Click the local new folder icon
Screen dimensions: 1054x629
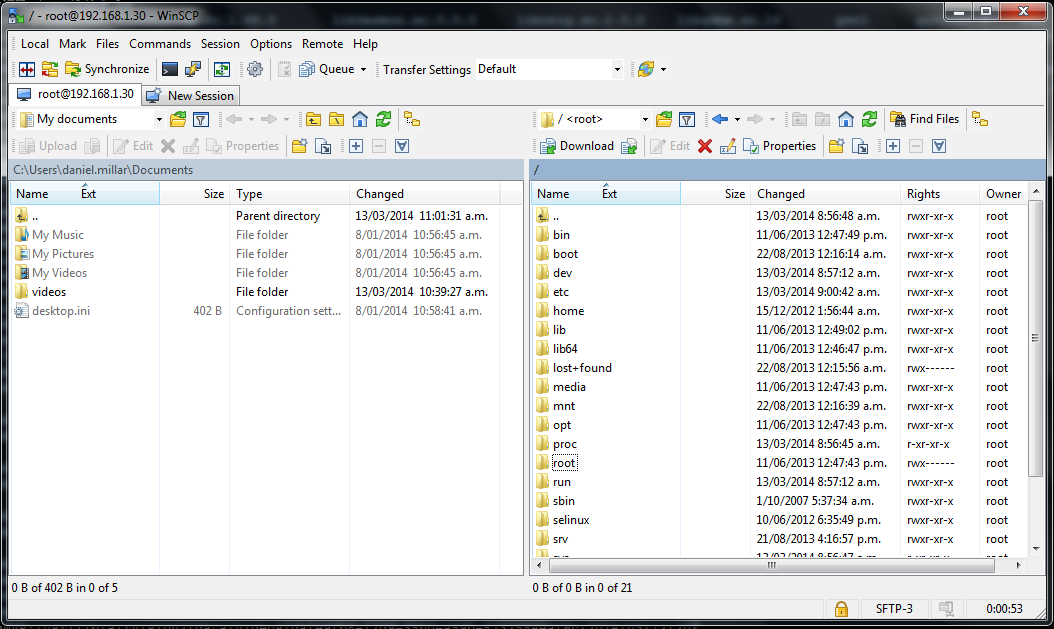pyautogui.click(x=300, y=146)
